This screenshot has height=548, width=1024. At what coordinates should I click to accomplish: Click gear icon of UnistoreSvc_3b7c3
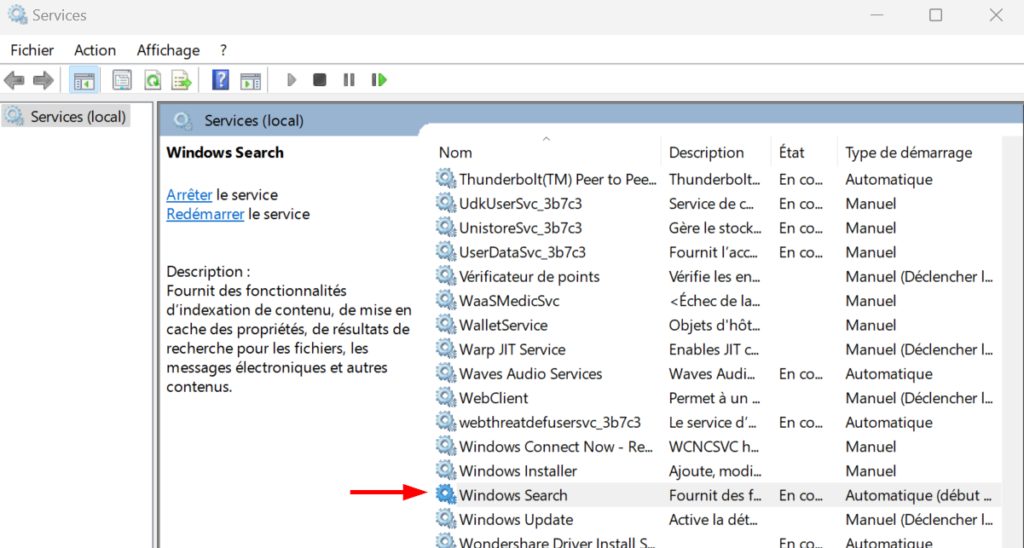(446, 227)
